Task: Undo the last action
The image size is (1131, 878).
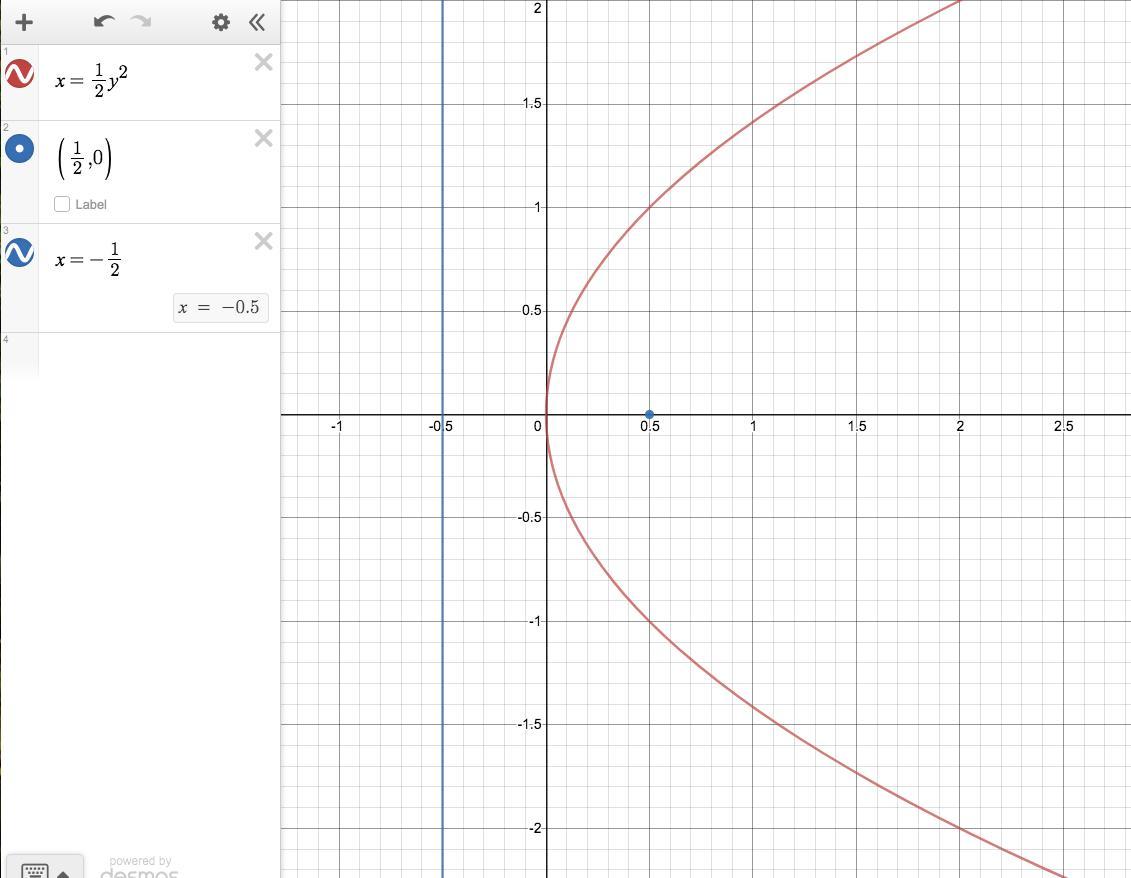Action: point(105,22)
